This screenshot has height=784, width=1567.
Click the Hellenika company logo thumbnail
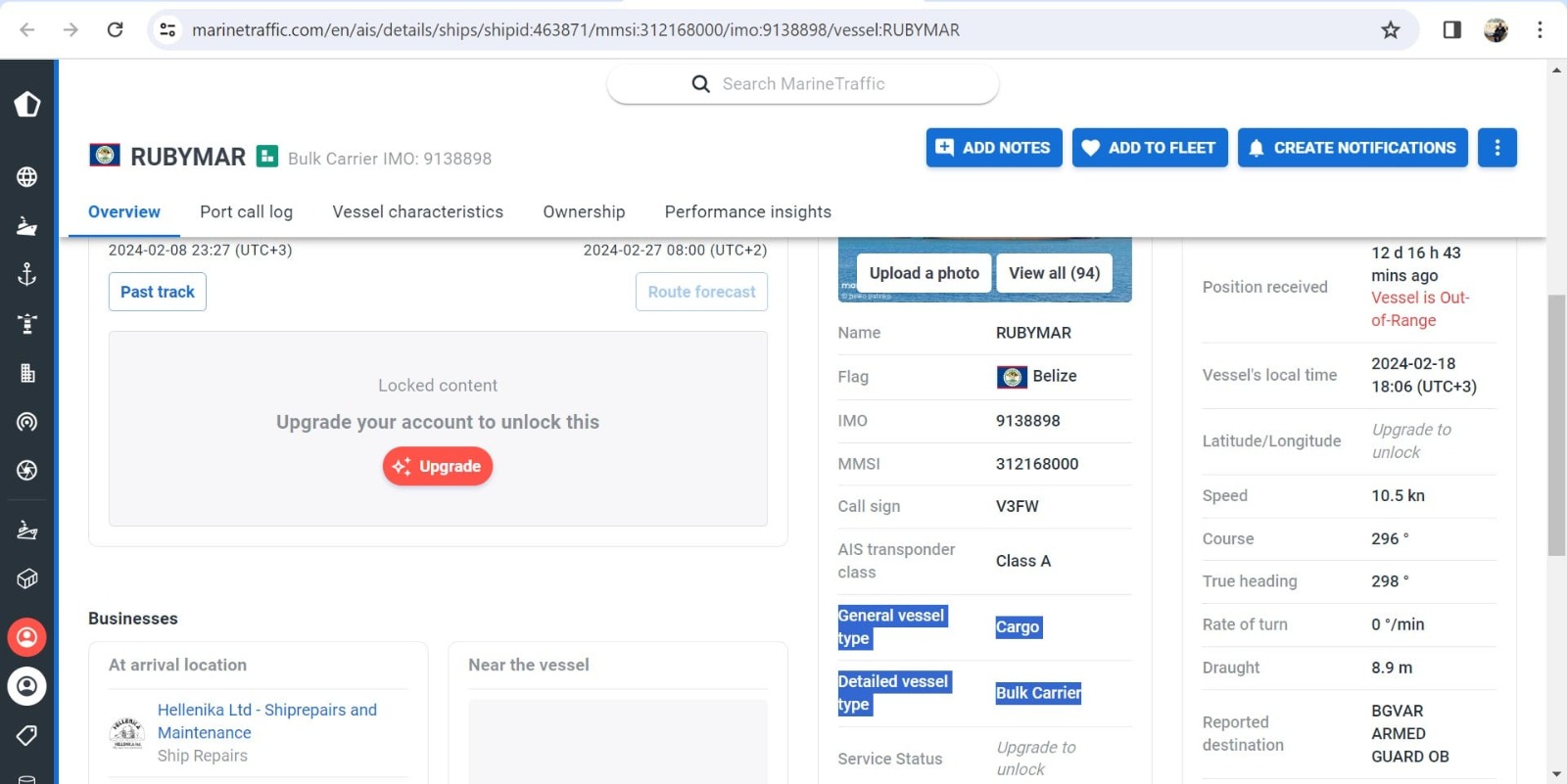127,733
